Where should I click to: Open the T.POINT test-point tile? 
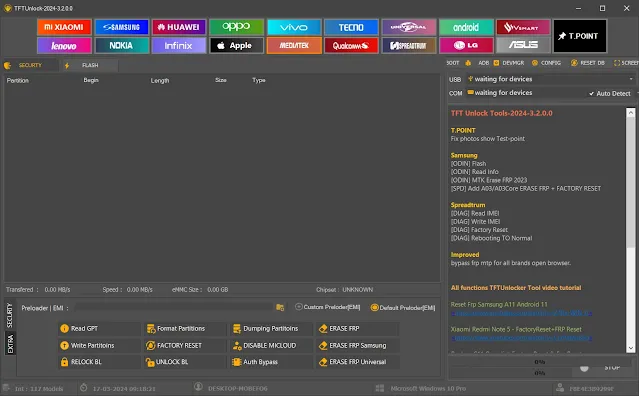click(x=580, y=36)
